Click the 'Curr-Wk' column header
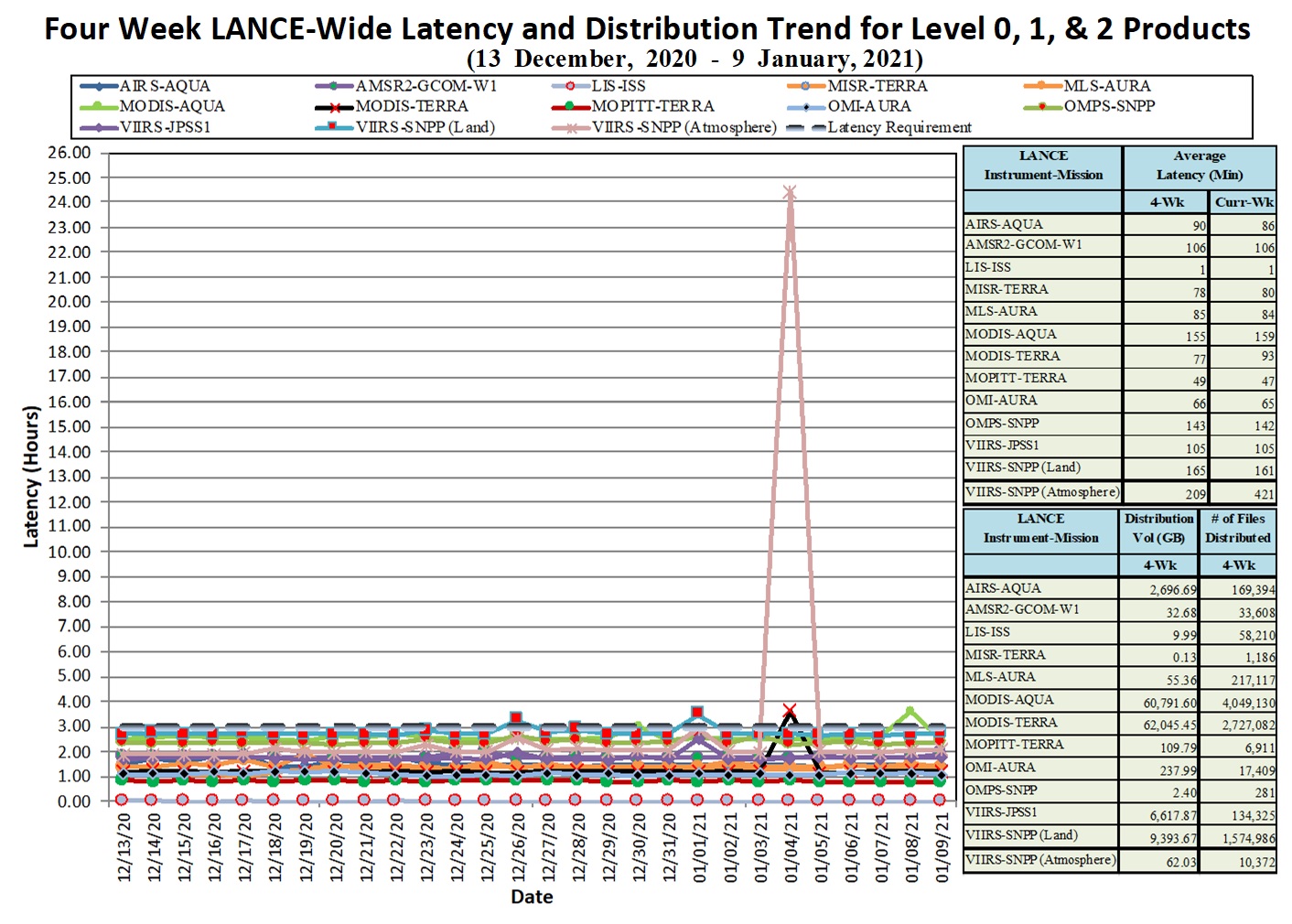 point(1244,202)
